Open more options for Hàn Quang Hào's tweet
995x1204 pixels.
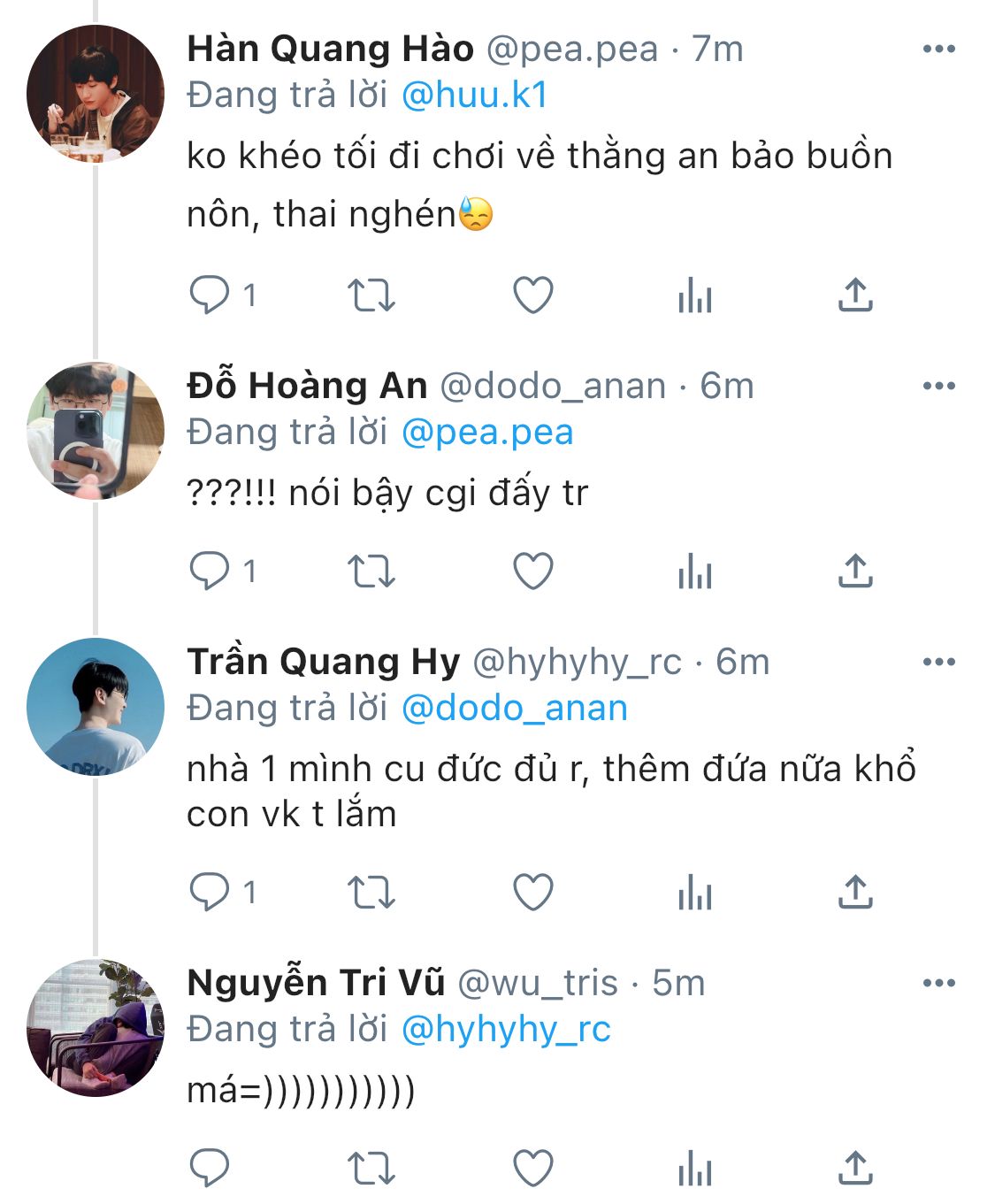click(938, 50)
